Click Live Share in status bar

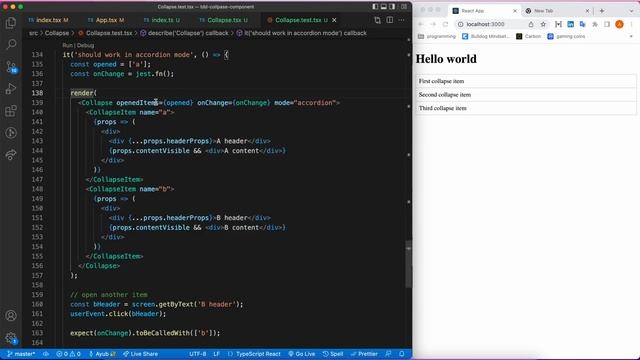140,354
